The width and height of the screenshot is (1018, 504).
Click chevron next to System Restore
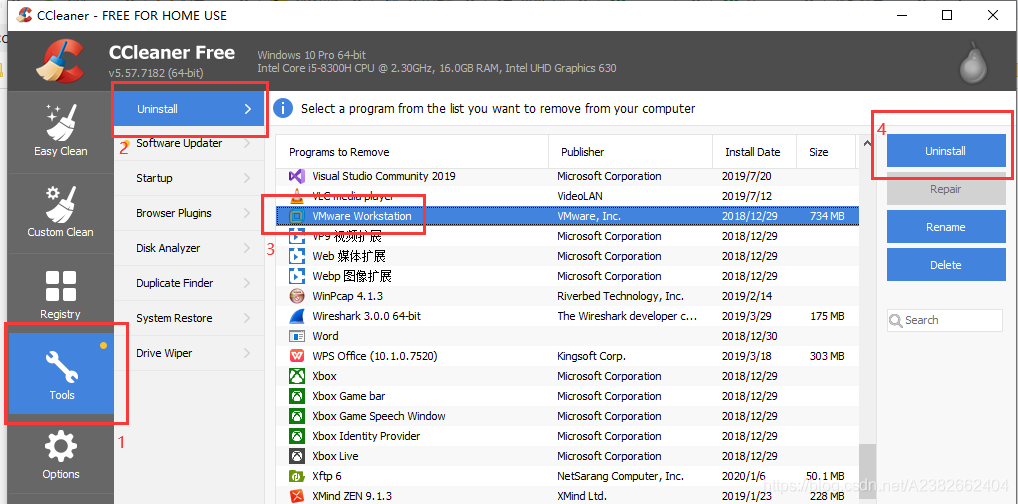(247, 318)
